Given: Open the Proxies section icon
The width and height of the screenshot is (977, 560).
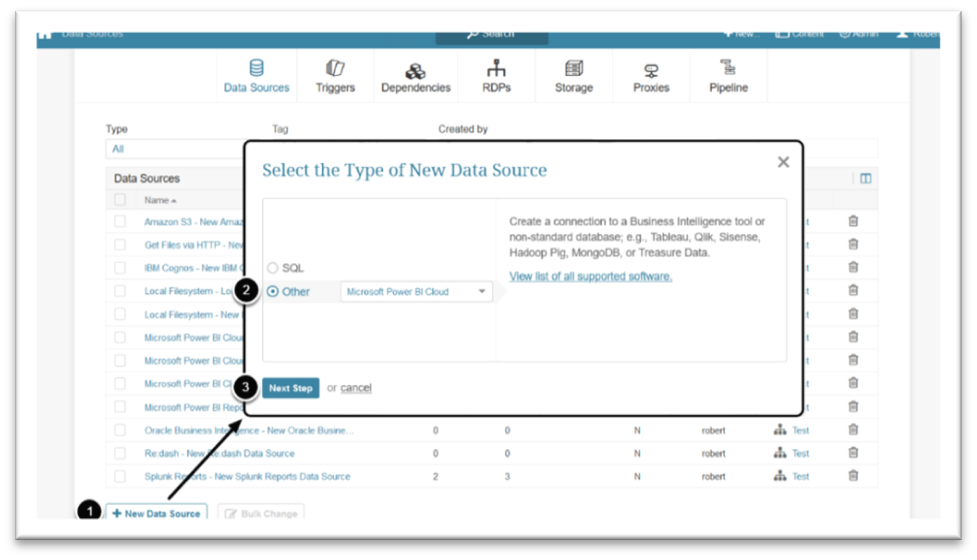Looking at the screenshot, I should (651, 70).
